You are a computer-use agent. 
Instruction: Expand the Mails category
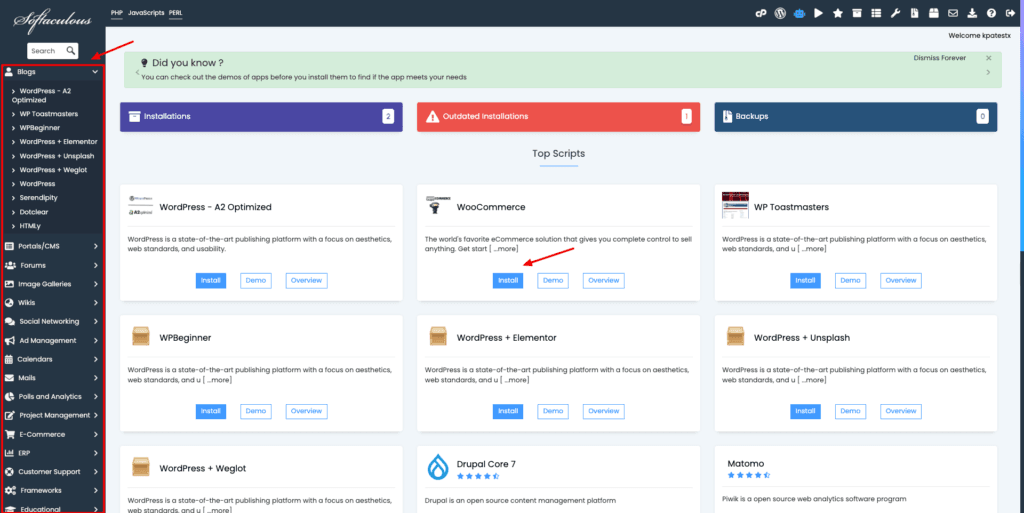(x=52, y=378)
